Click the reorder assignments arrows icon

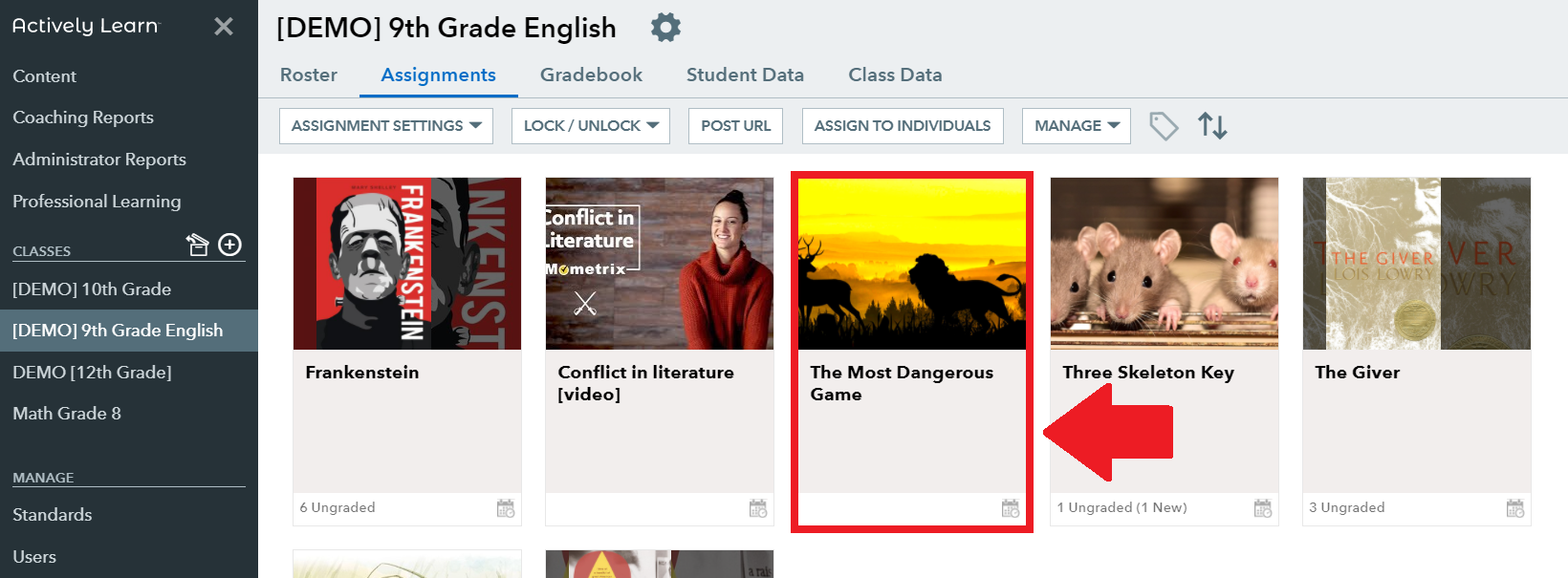point(1212,126)
